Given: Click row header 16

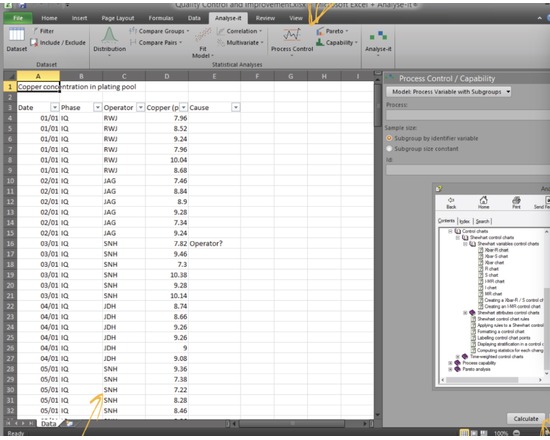Looking at the screenshot, I should coord(10,244).
